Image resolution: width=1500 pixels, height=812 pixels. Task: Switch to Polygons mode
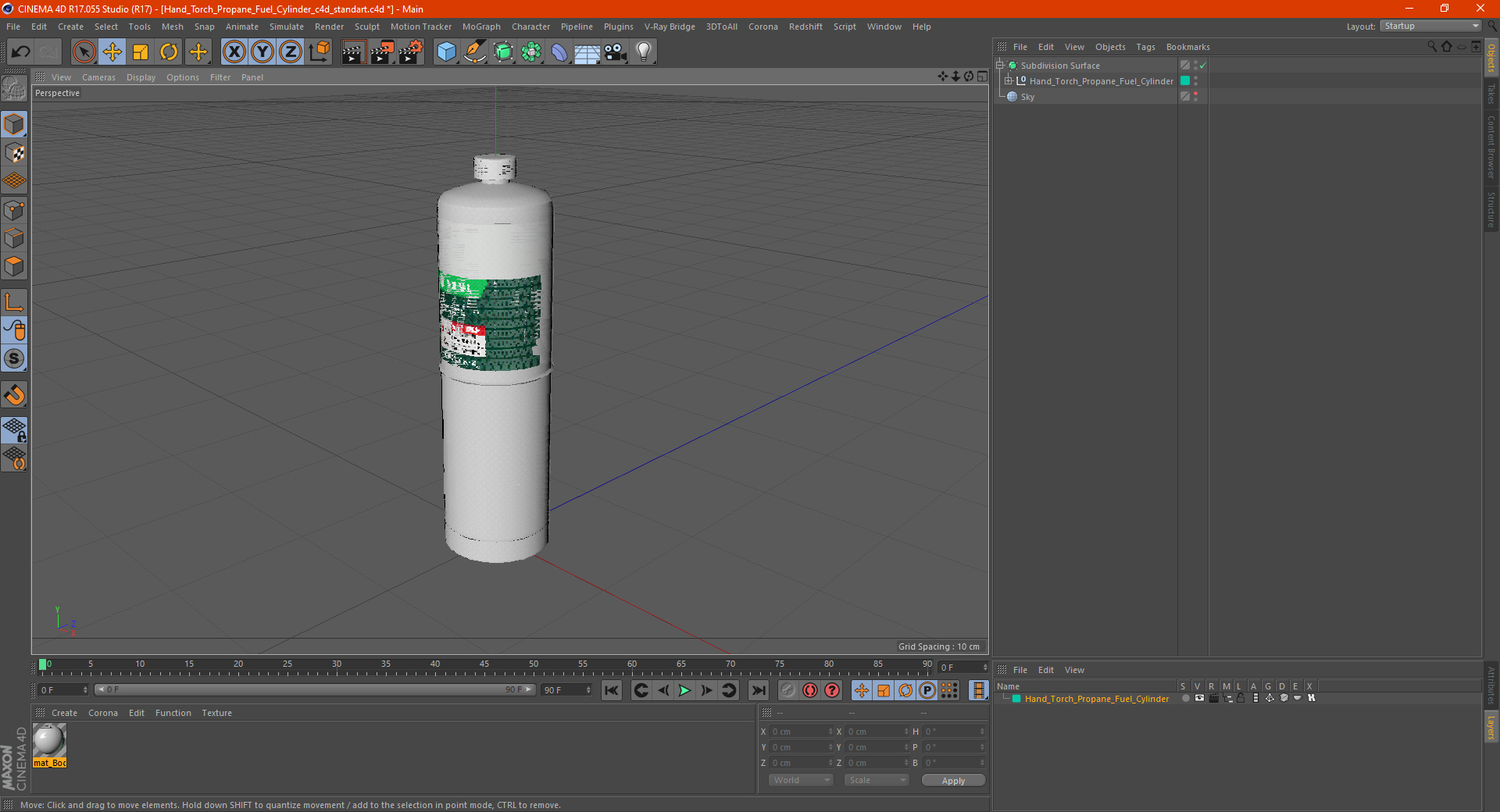(x=14, y=266)
